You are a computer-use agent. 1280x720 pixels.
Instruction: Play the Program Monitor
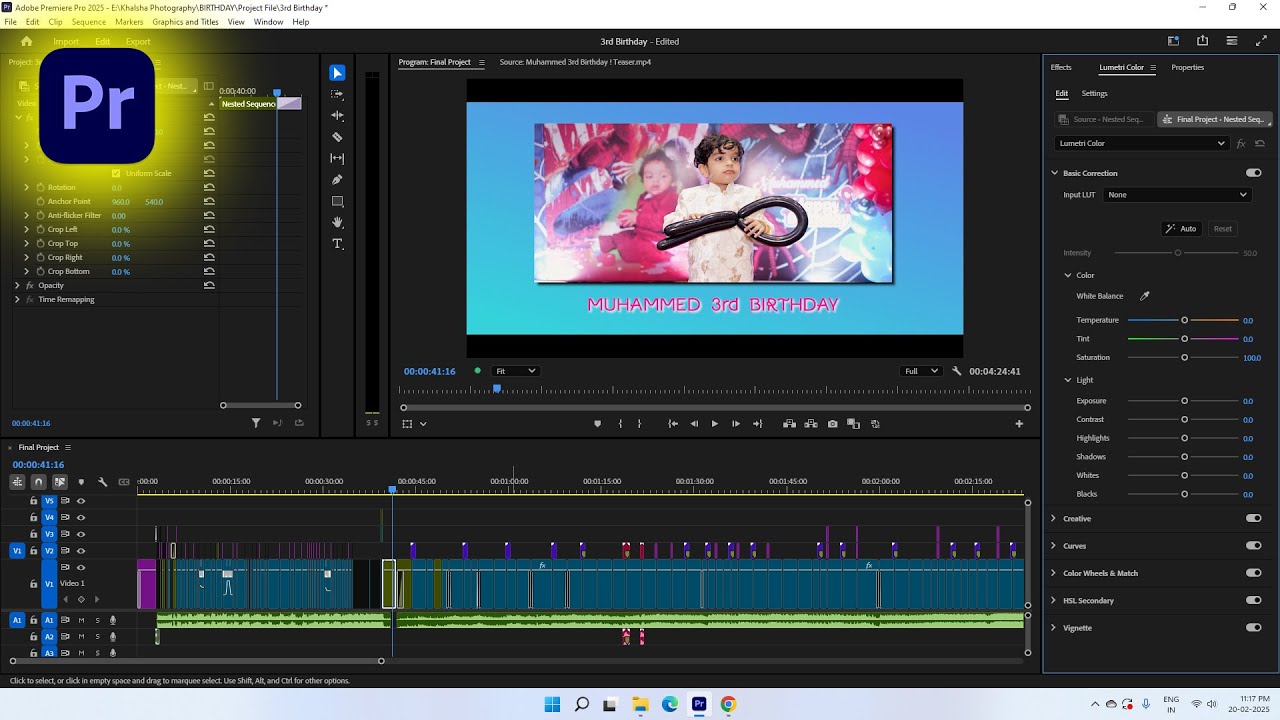click(714, 424)
